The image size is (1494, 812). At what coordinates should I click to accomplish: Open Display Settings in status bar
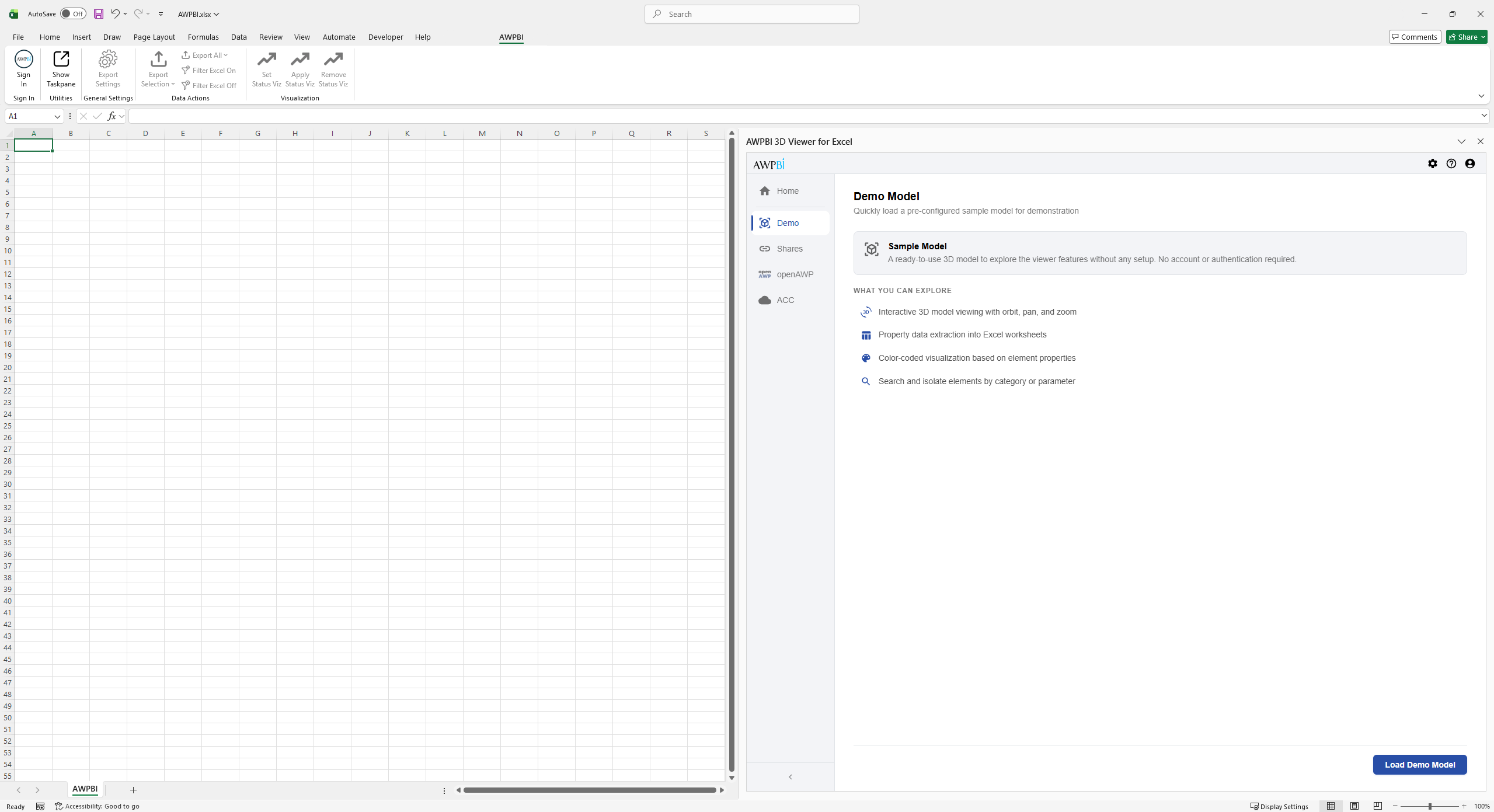[x=1279, y=806]
